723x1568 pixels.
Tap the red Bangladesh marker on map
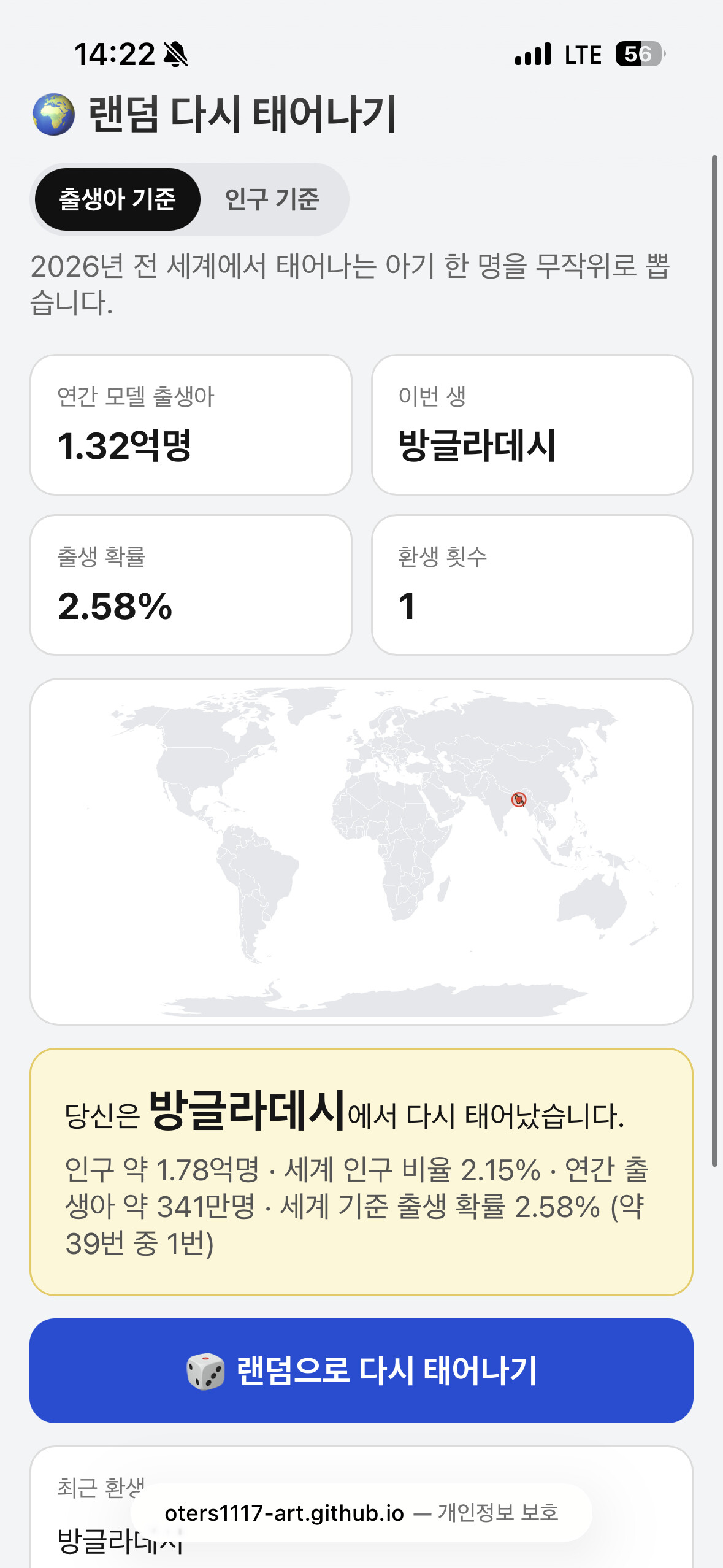click(519, 799)
